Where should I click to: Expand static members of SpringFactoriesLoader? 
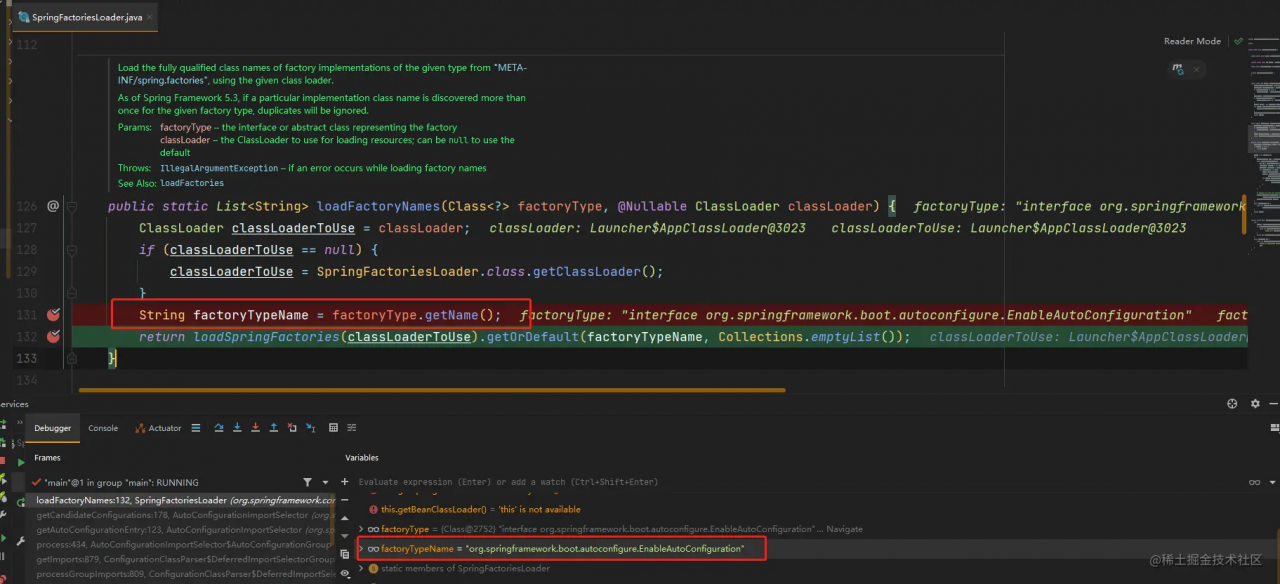360,568
